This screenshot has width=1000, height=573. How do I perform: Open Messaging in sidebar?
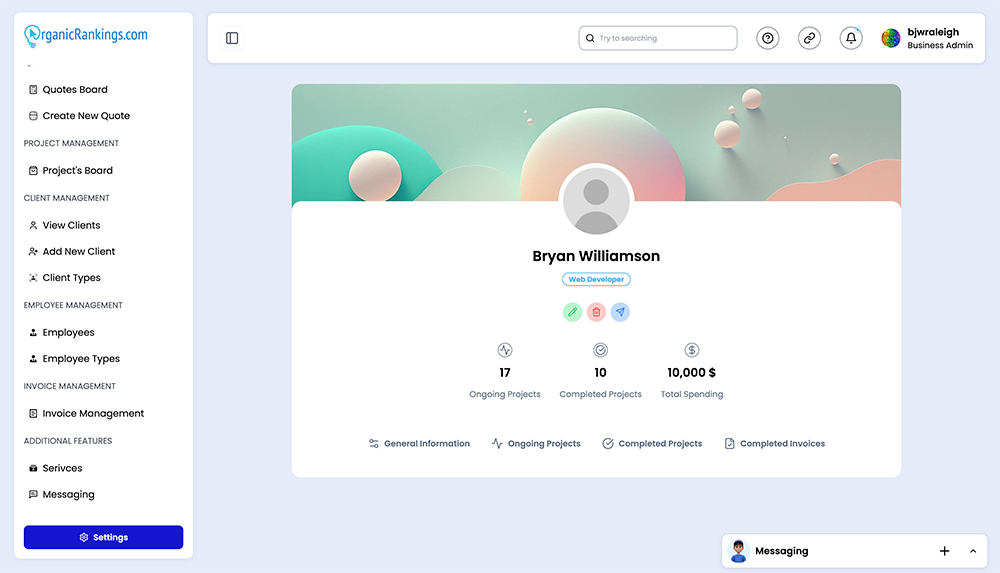(x=62, y=495)
